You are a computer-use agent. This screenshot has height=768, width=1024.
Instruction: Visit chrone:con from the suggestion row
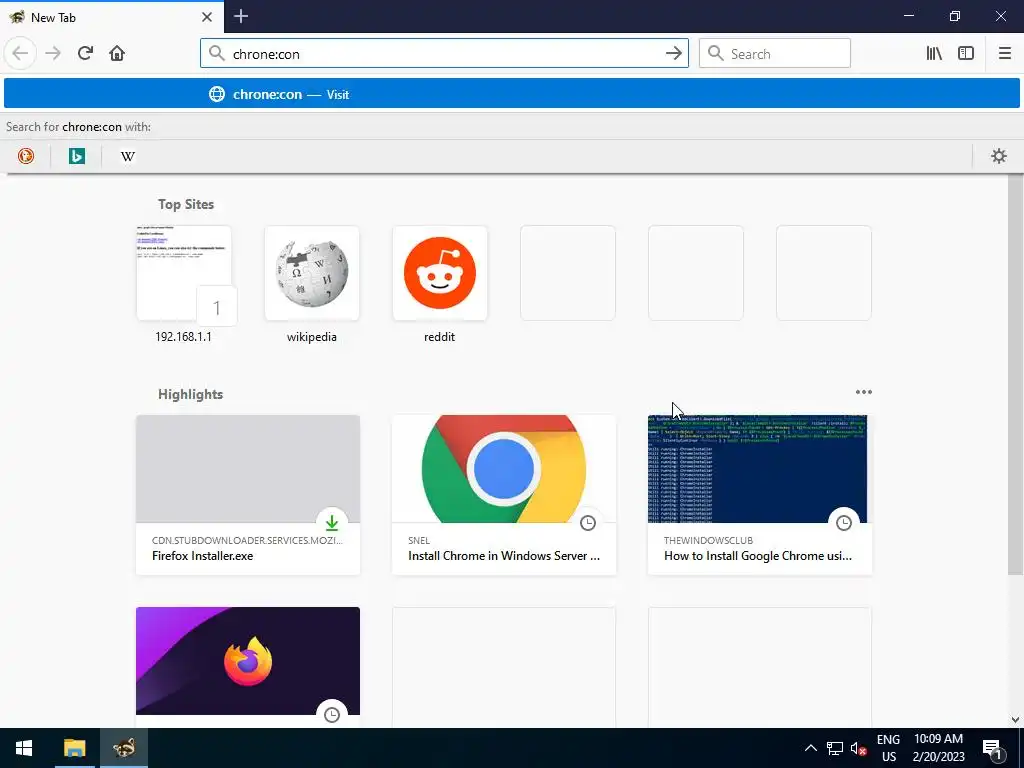[x=512, y=94]
